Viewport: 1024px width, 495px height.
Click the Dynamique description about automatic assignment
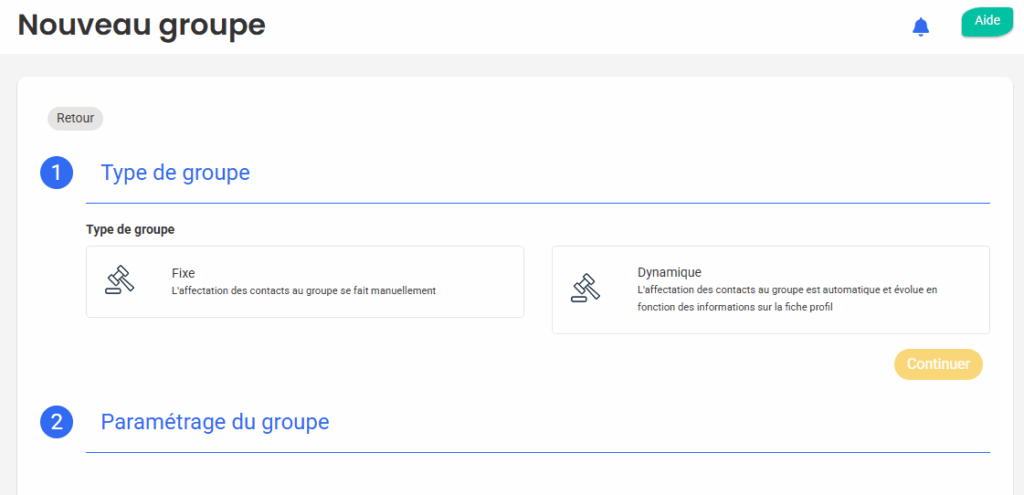(786, 298)
